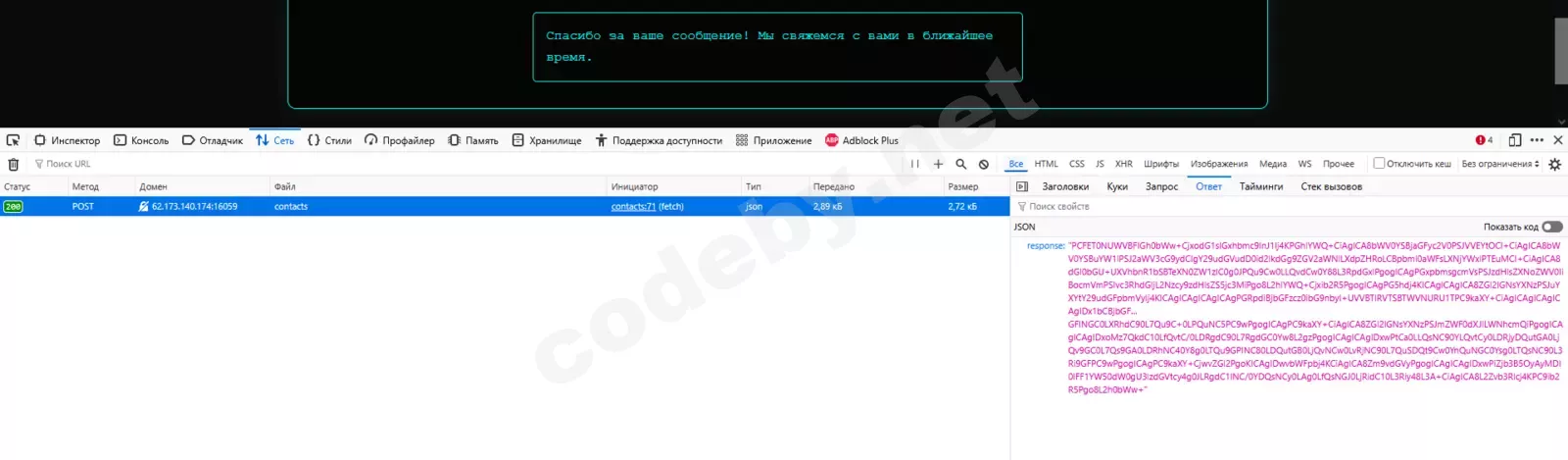
Task: Open the Инспектор panel
Action: point(67,140)
